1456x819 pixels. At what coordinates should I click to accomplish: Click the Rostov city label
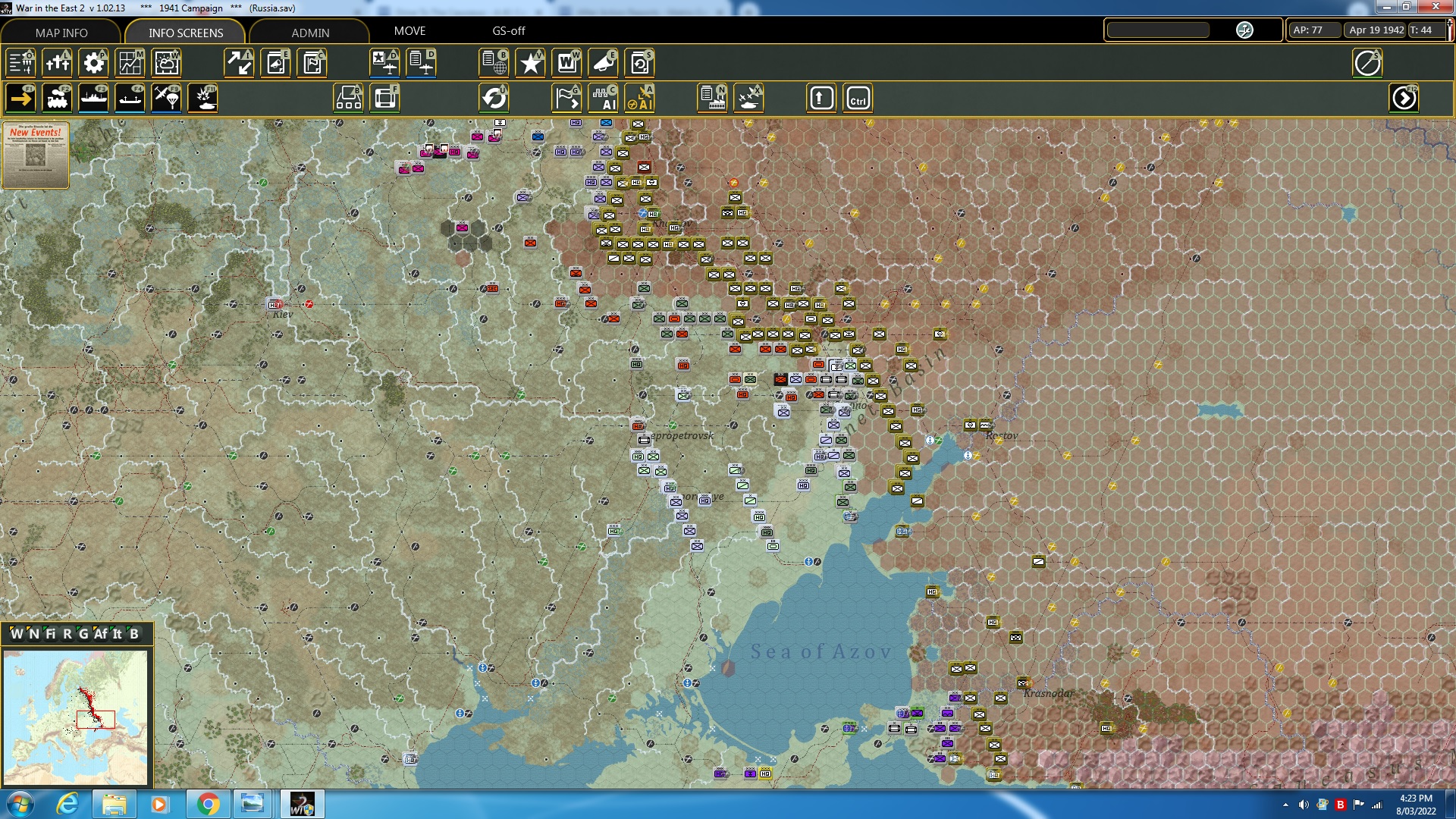click(1002, 436)
